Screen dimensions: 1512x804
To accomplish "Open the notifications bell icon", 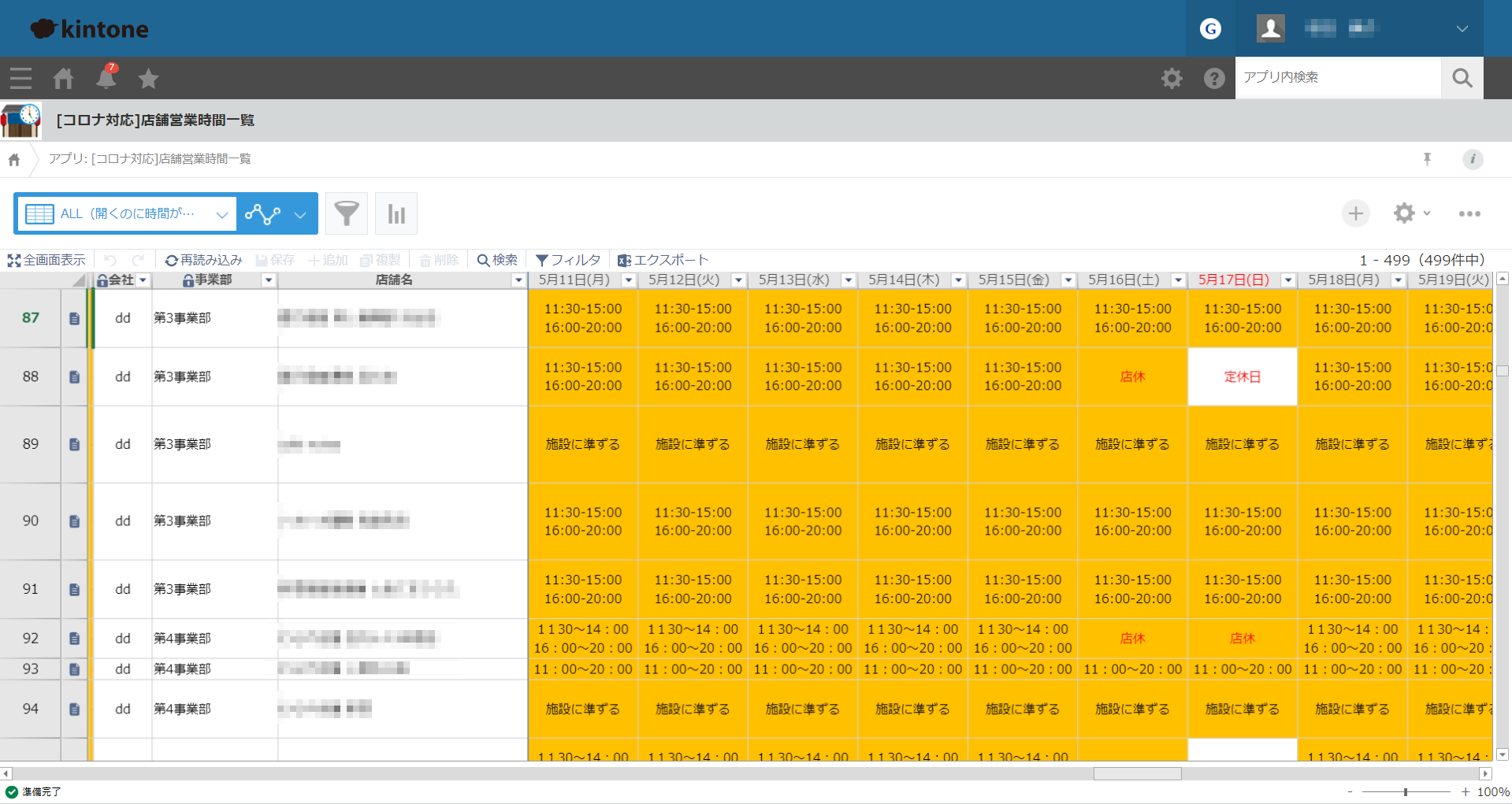I will [x=106, y=78].
